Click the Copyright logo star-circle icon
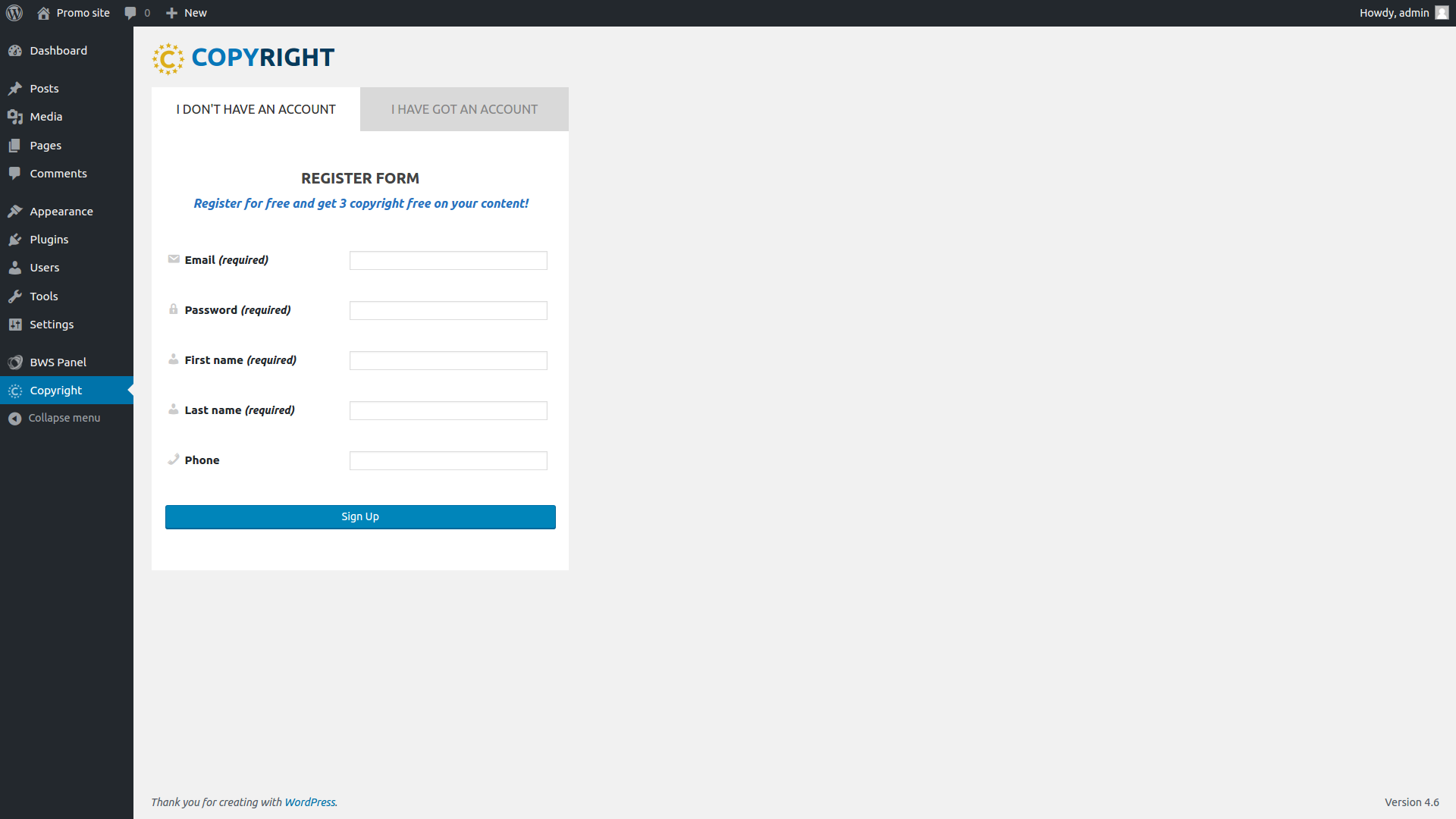Image resolution: width=1456 pixels, height=819 pixels. 168,58
